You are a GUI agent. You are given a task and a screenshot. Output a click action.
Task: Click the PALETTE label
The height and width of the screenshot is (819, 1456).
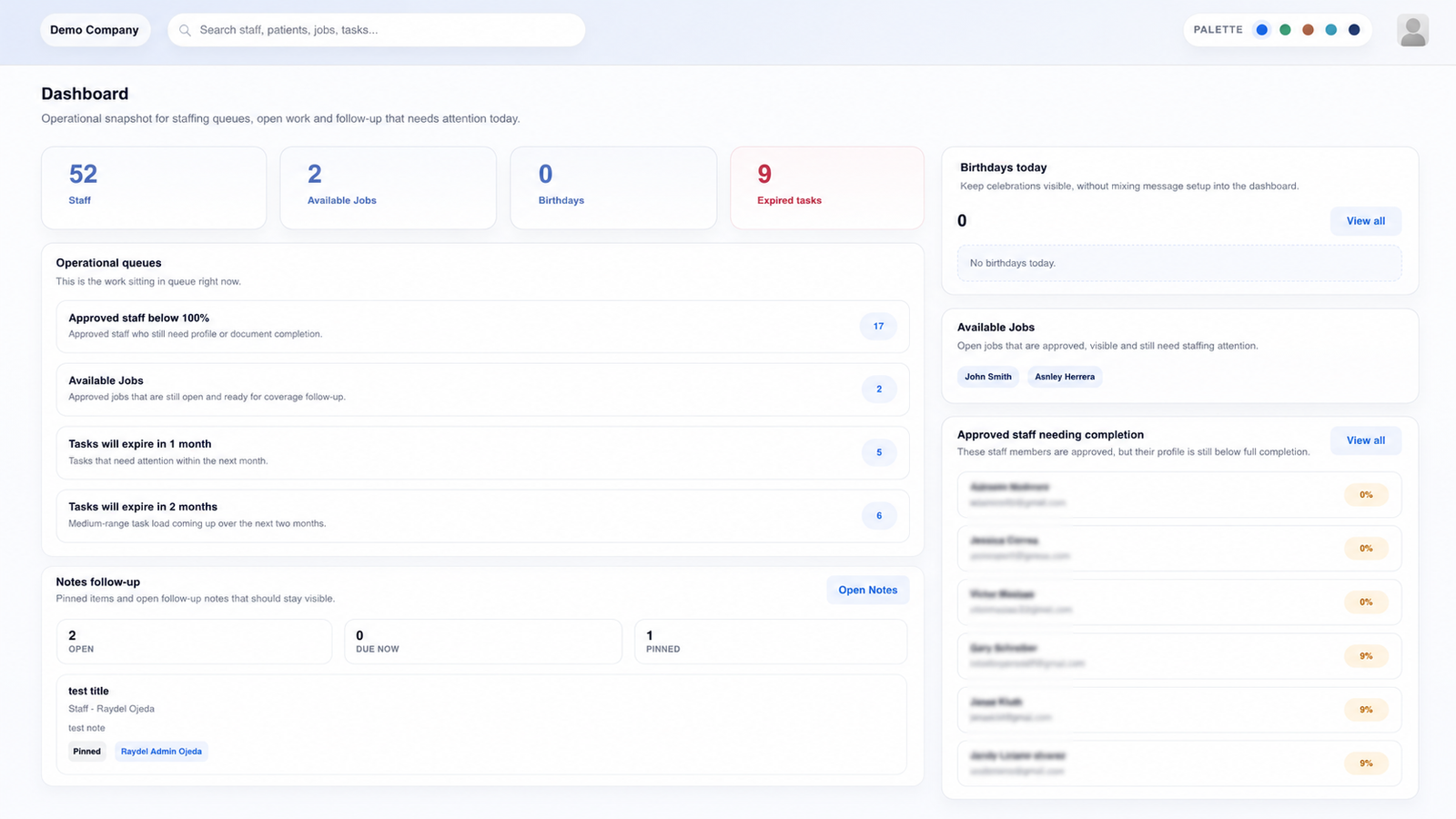[1218, 30]
